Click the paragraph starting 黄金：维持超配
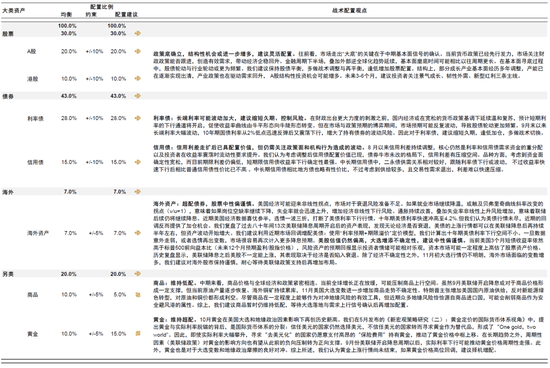 pyautogui.click(x=348, y=335)
